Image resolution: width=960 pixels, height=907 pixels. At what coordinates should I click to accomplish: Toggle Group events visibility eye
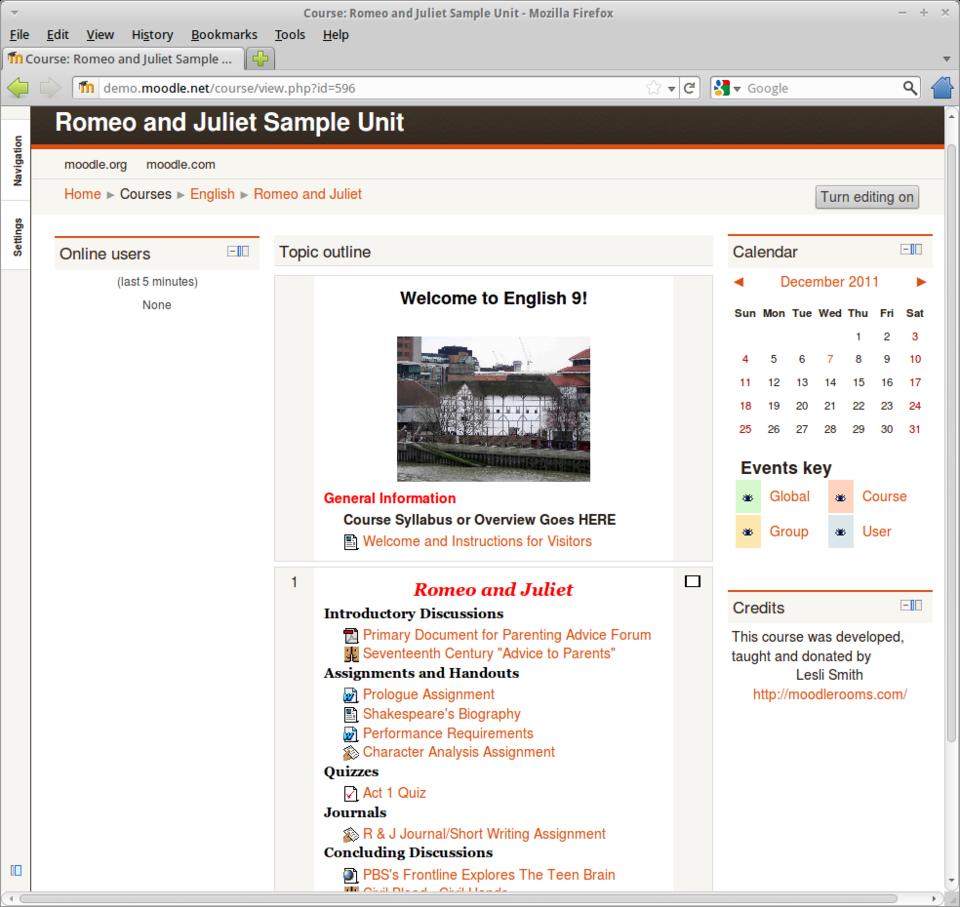point(747,532)
